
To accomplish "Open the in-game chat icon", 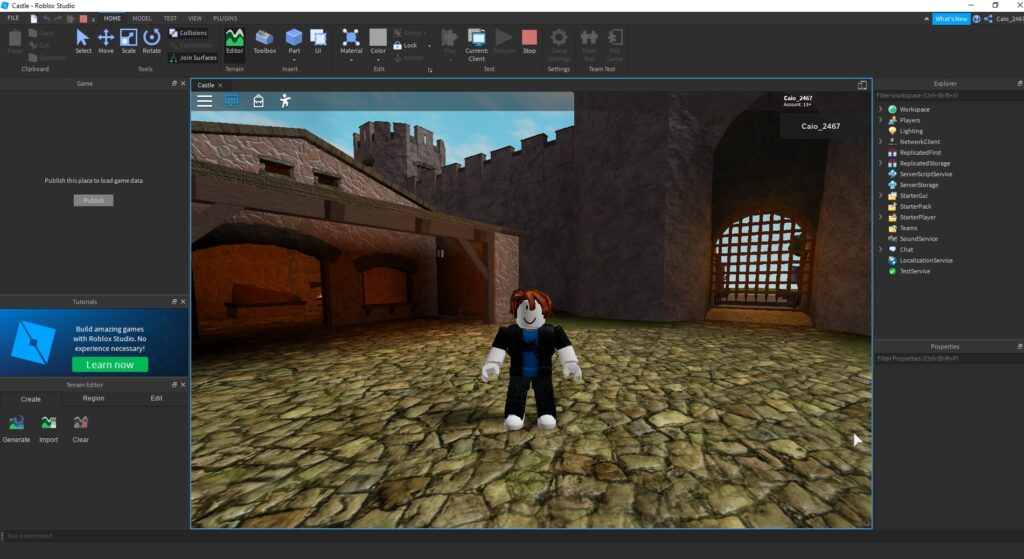I will [x=231, y=101].
